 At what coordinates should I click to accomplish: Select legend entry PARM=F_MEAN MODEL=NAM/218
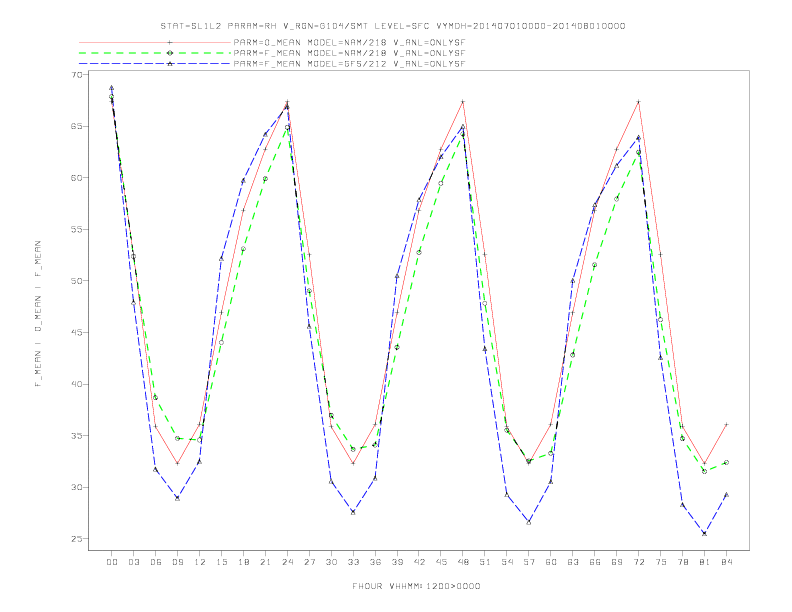tap(349, 53)
